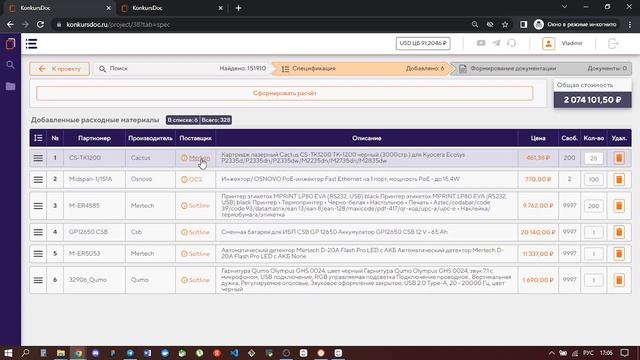Click the Поставщик column header

(196, 138)
